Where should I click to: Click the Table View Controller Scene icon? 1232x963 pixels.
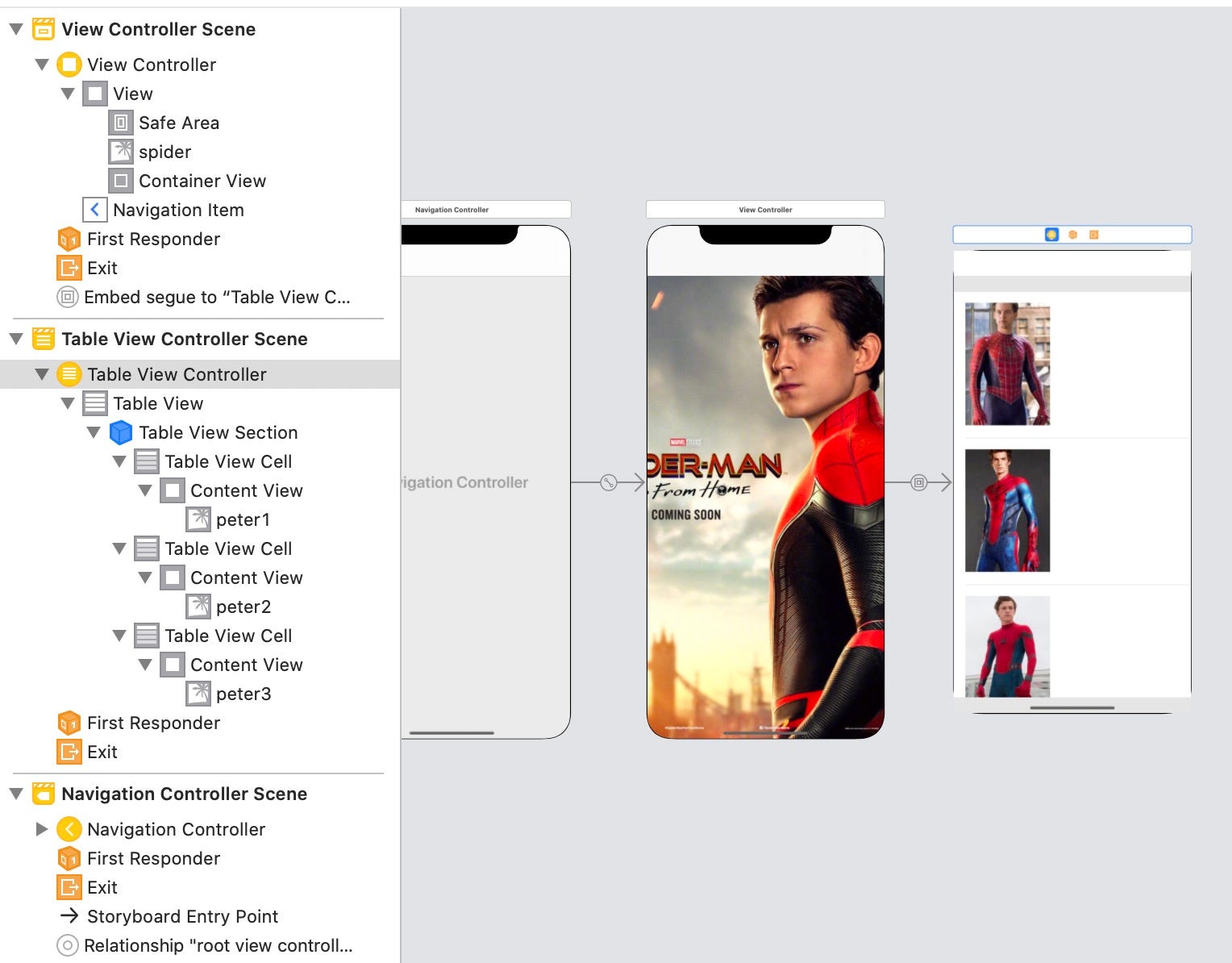click(43, 339)
